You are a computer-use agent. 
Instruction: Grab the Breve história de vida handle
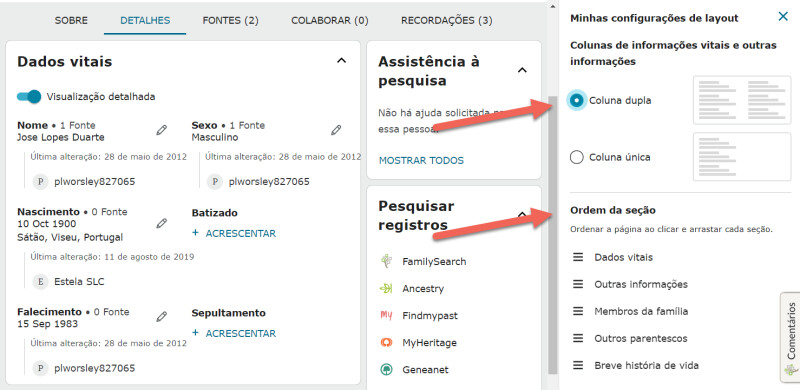[x=578, y=365]
